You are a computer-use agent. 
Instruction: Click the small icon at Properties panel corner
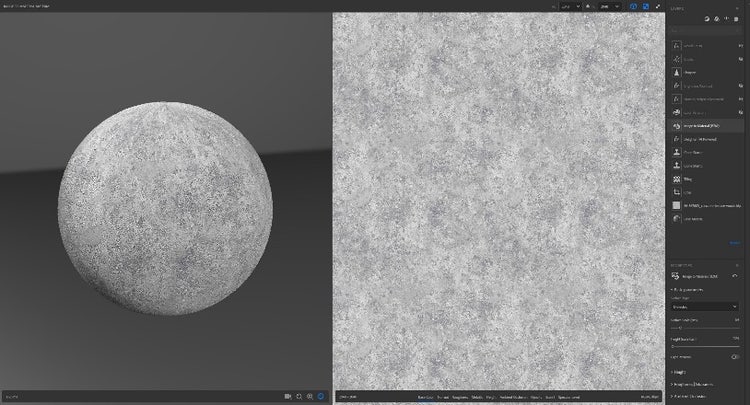click(x=737, y=265)
